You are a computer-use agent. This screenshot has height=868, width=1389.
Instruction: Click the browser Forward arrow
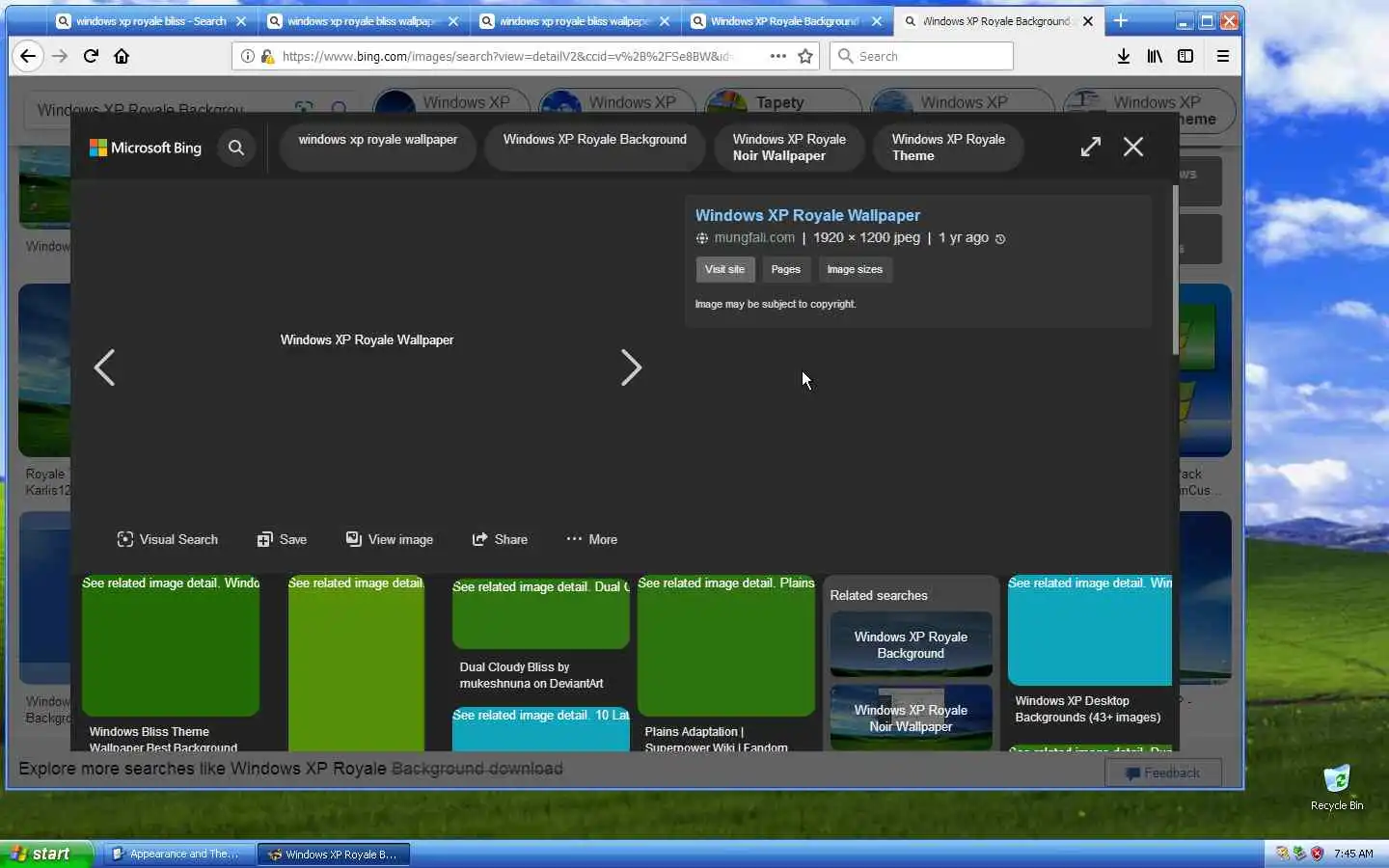pos(60,56)
